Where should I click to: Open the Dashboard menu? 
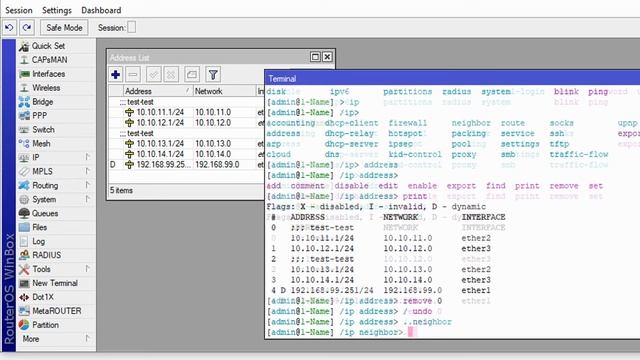[x=101, y=10]
